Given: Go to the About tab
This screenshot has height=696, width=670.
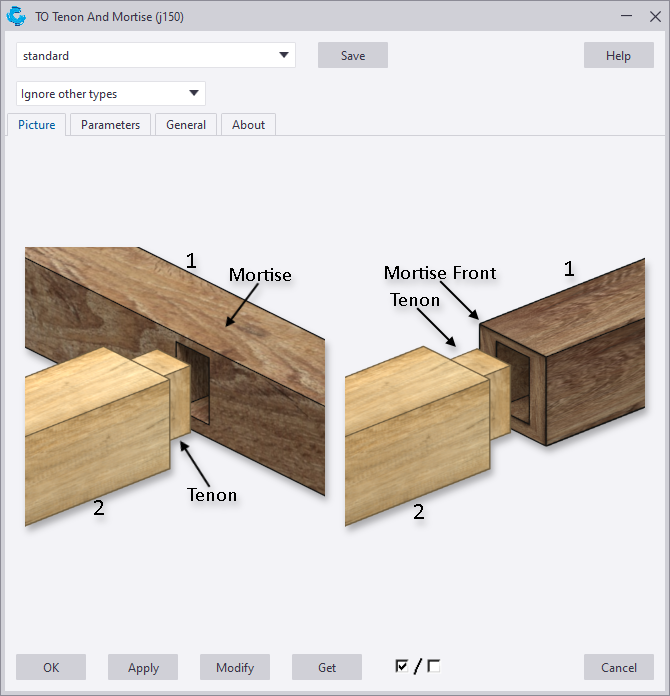Looking at the screenshot, I should pos(248,125).
